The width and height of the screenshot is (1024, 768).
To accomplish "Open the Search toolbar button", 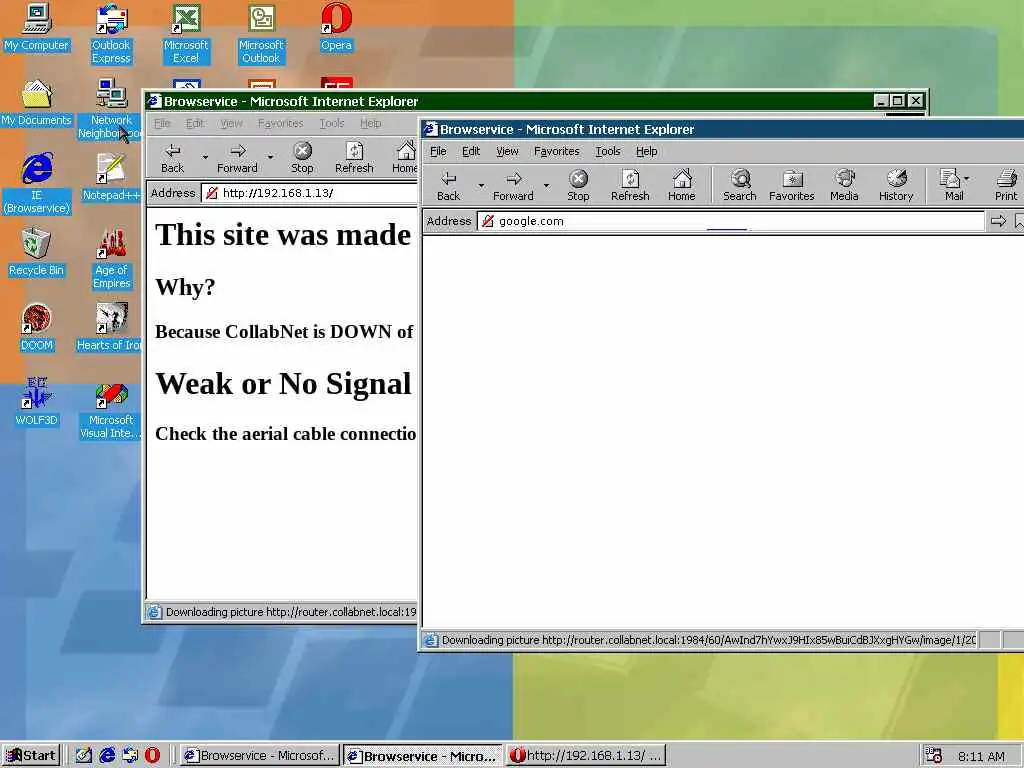I will (740, 185).
